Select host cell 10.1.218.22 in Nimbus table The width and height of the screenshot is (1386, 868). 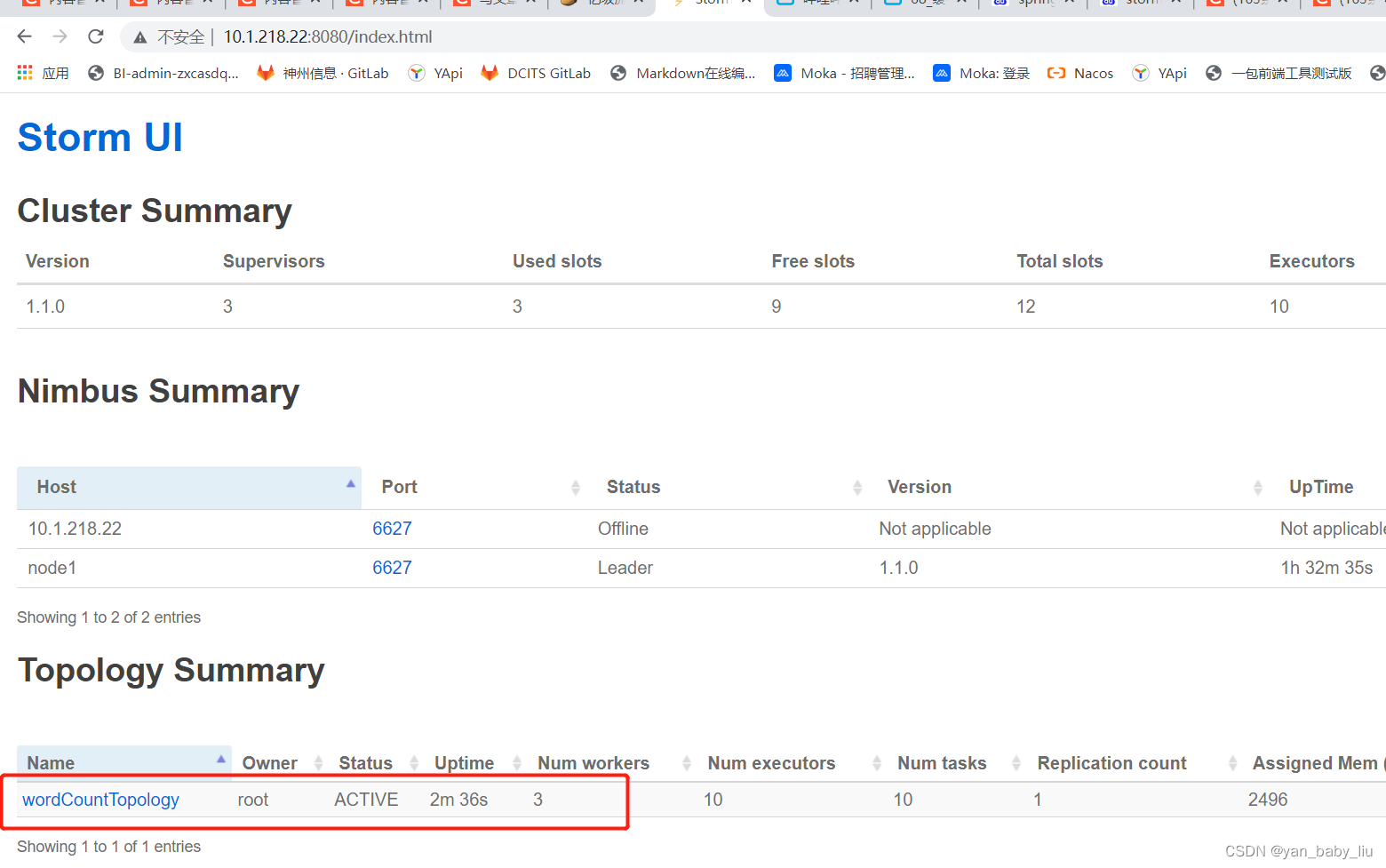[x=75, y=529]
